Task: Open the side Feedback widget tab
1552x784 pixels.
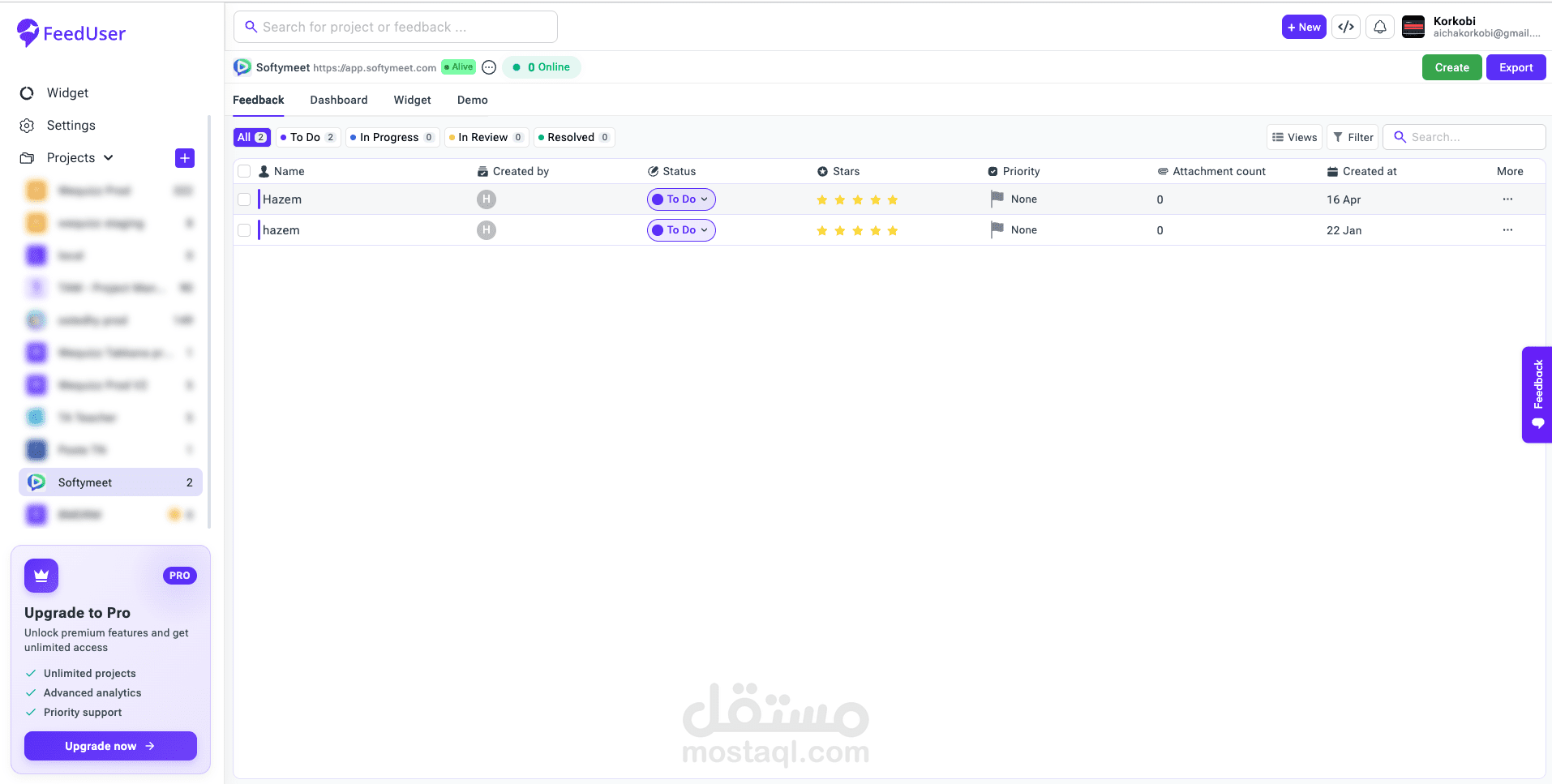Action: (1537, 395)
